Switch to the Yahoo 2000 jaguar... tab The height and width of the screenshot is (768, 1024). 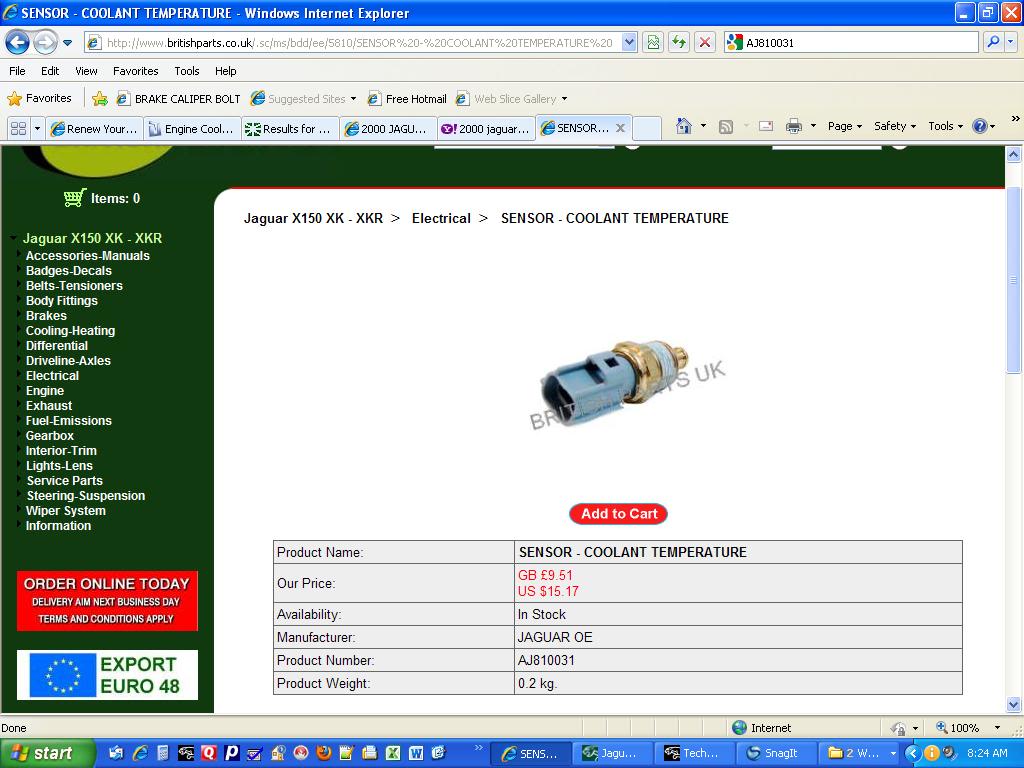(486, 129)
